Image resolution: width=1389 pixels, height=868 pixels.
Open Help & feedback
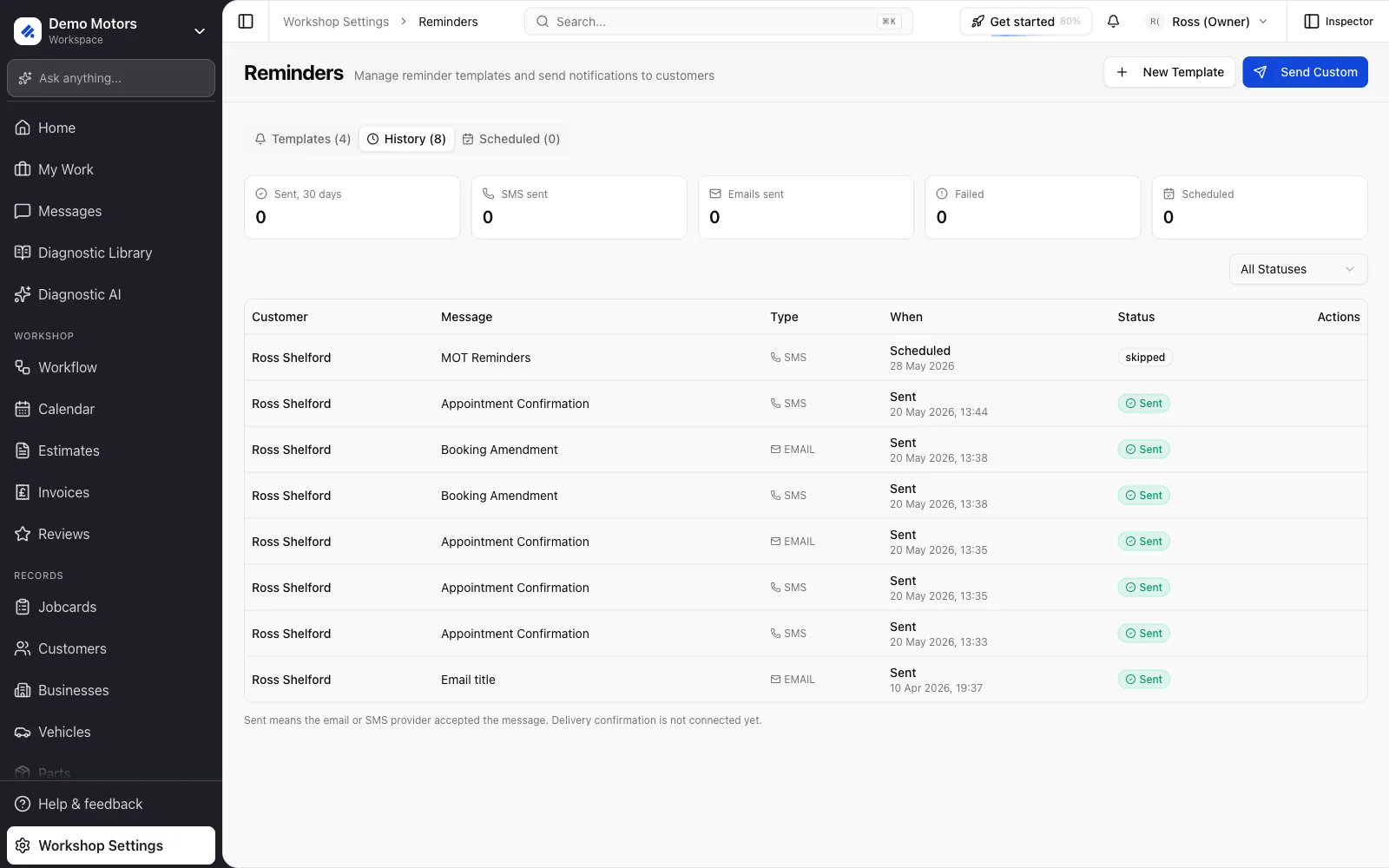coord(111,804)
